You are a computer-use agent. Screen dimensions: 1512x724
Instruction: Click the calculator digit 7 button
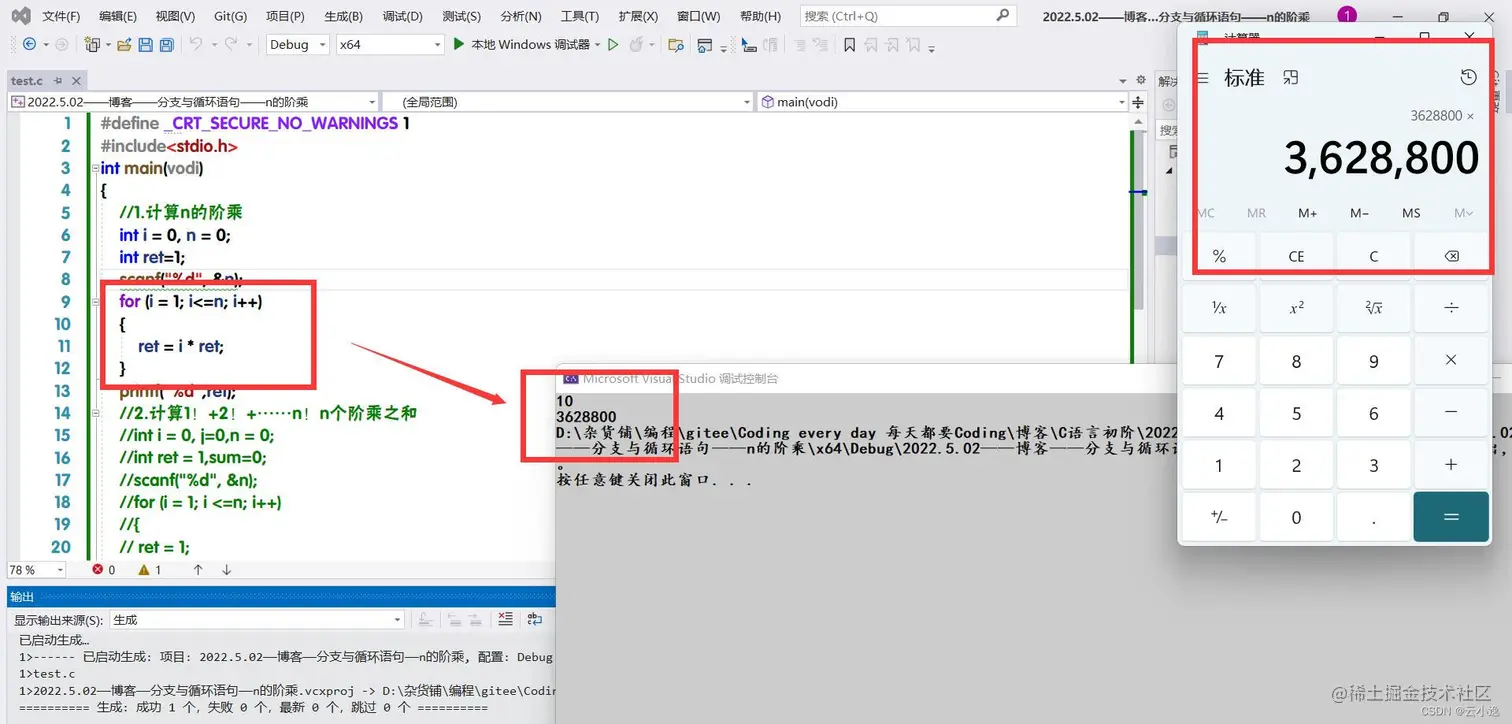click(1219, 360)
